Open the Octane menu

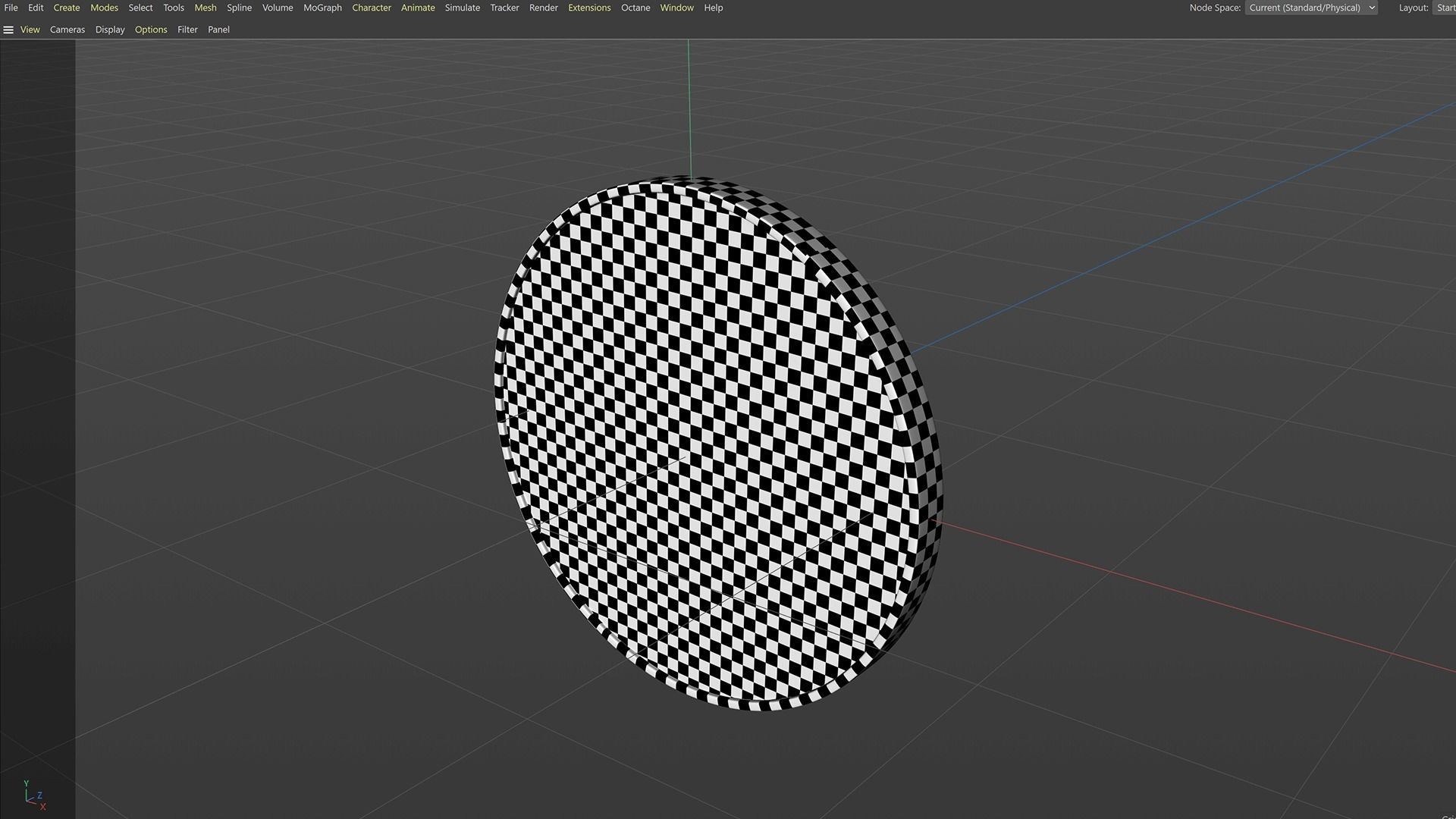[x=635, y=8]
